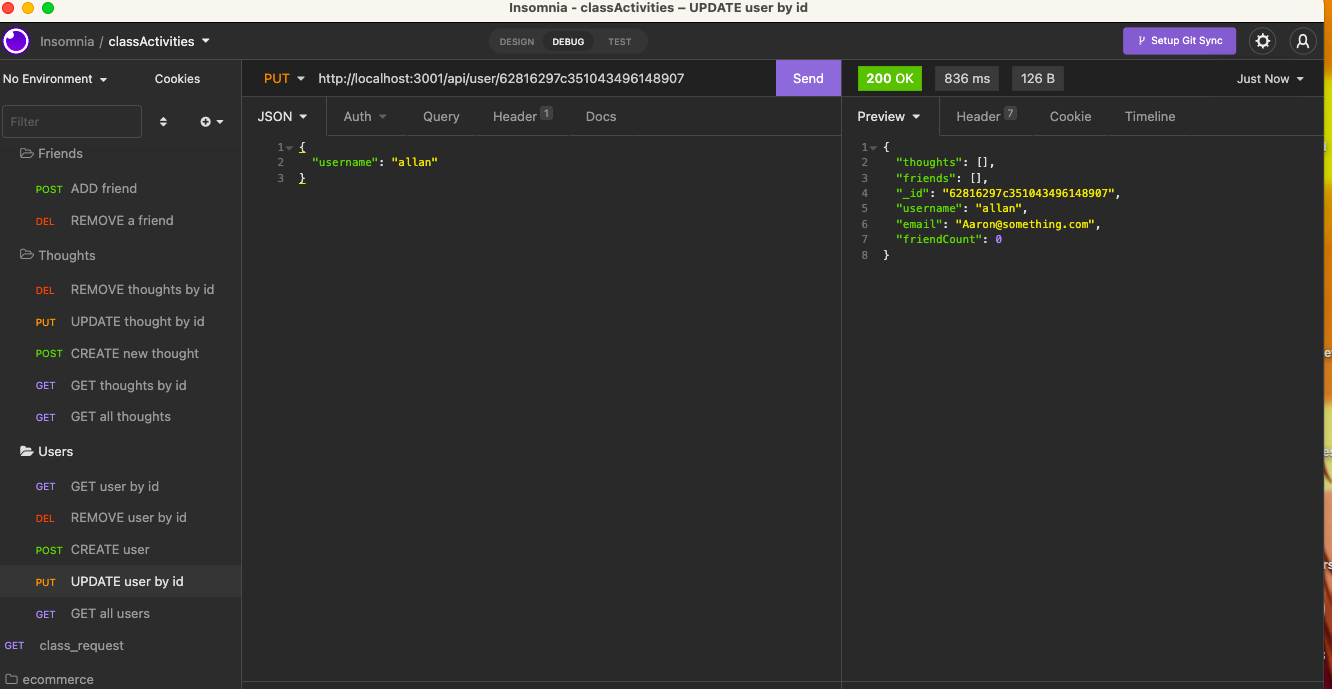Click the "friends" key in response

pos(926,178)
